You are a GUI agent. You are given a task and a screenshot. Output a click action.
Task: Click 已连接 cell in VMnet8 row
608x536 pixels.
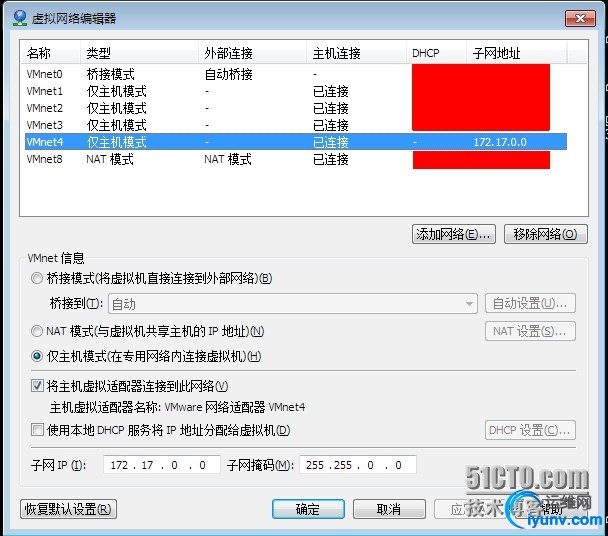pos(331,159)
